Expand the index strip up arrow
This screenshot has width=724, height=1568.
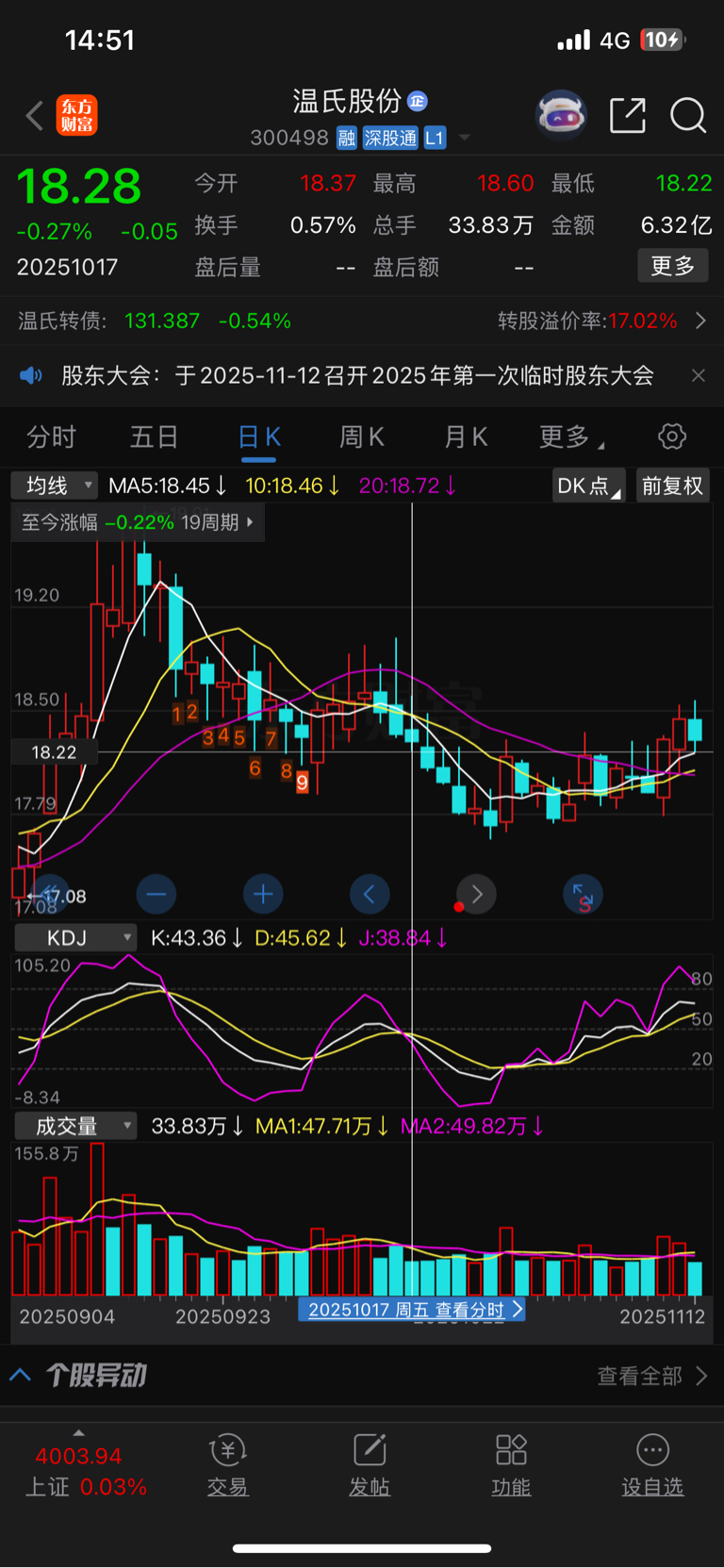[x=78, y=1433]
